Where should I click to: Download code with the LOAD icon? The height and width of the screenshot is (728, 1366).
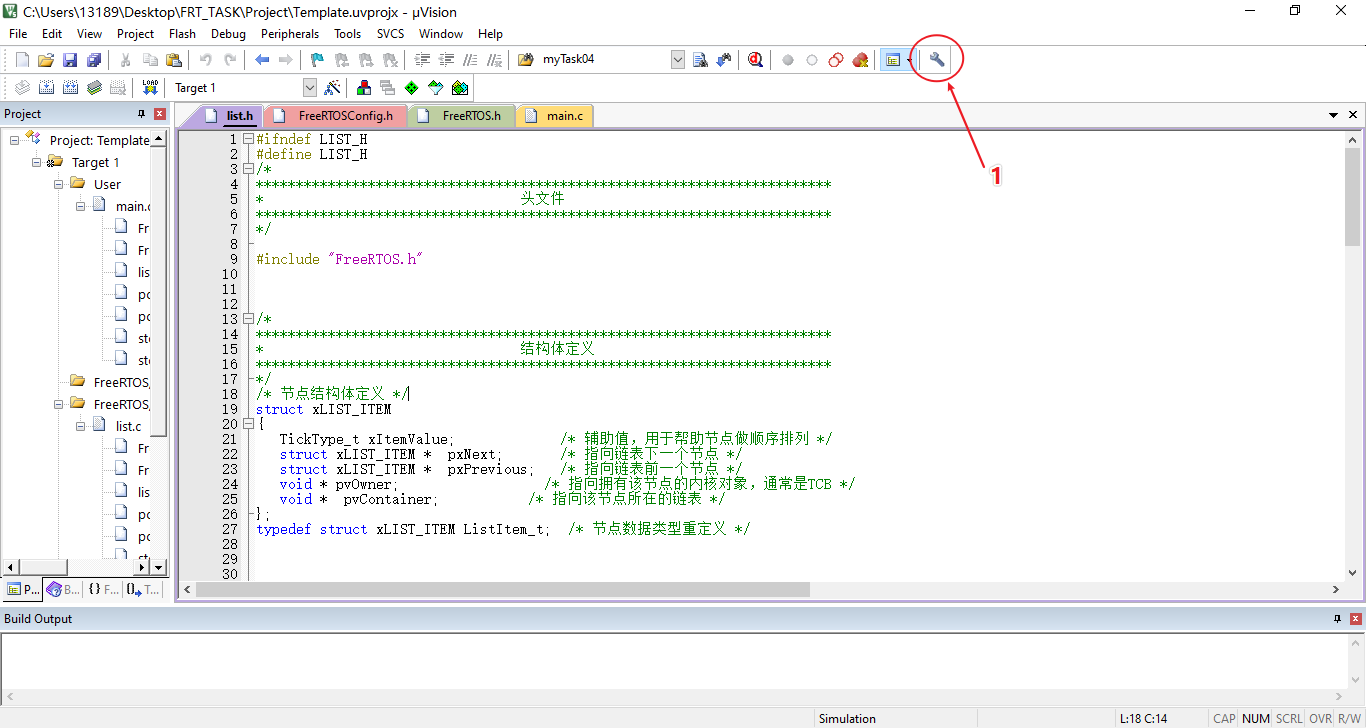150,88
